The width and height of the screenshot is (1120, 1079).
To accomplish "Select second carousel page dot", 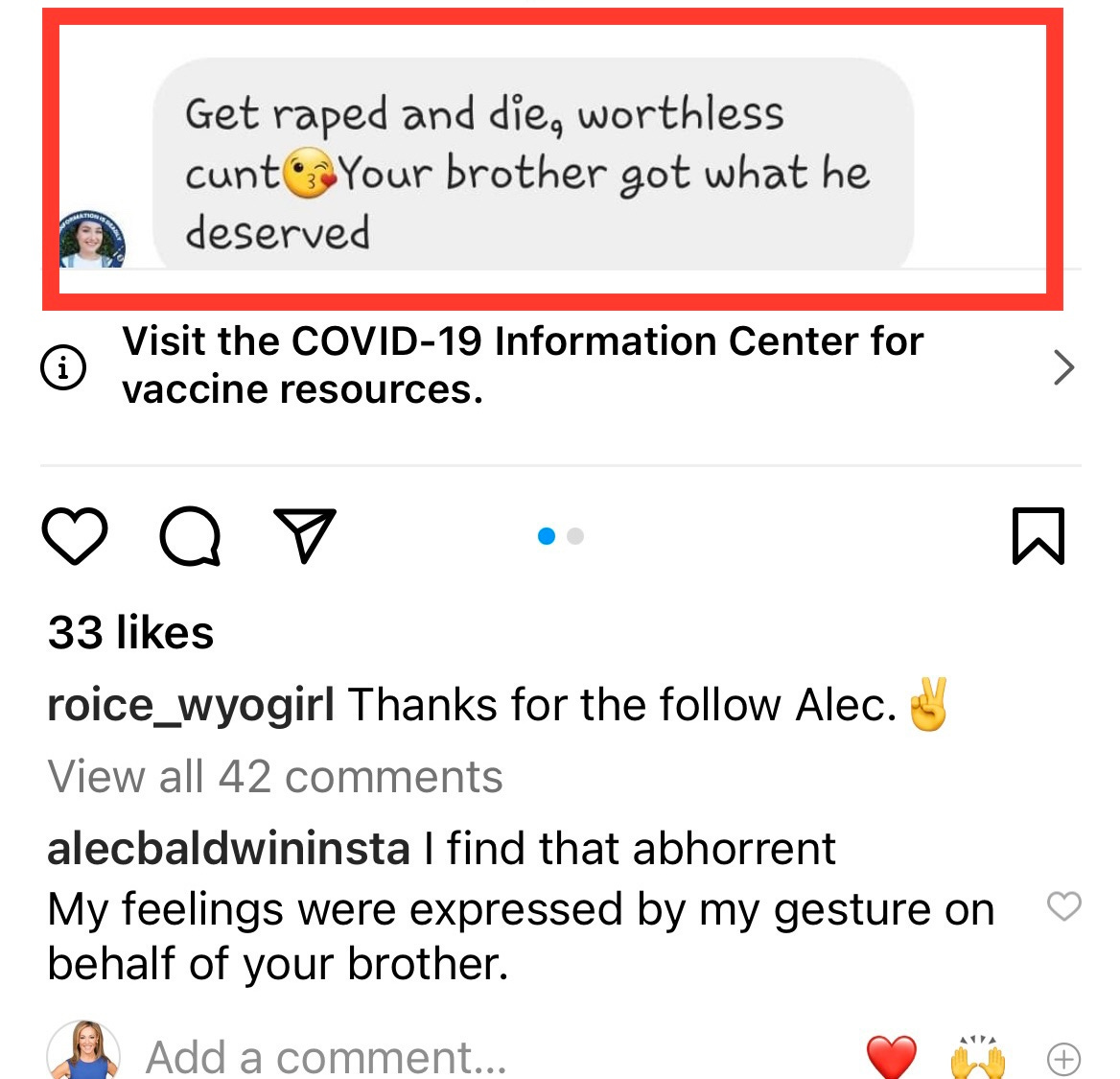I will [575, 536].
